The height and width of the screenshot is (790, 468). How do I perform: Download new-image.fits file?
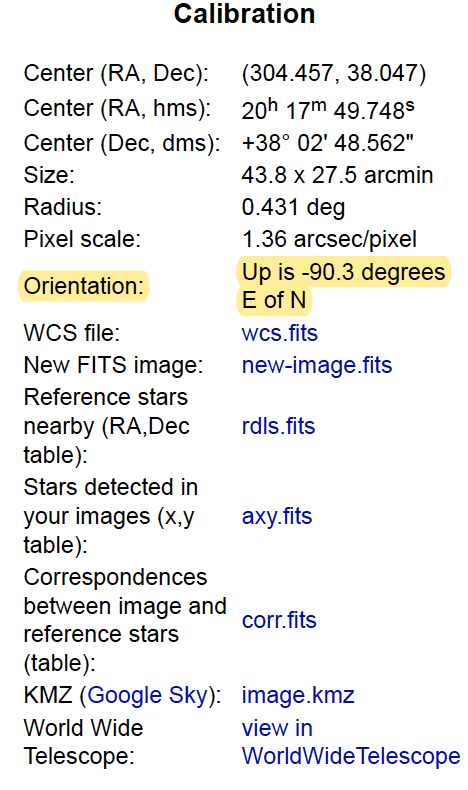point(317,365)
